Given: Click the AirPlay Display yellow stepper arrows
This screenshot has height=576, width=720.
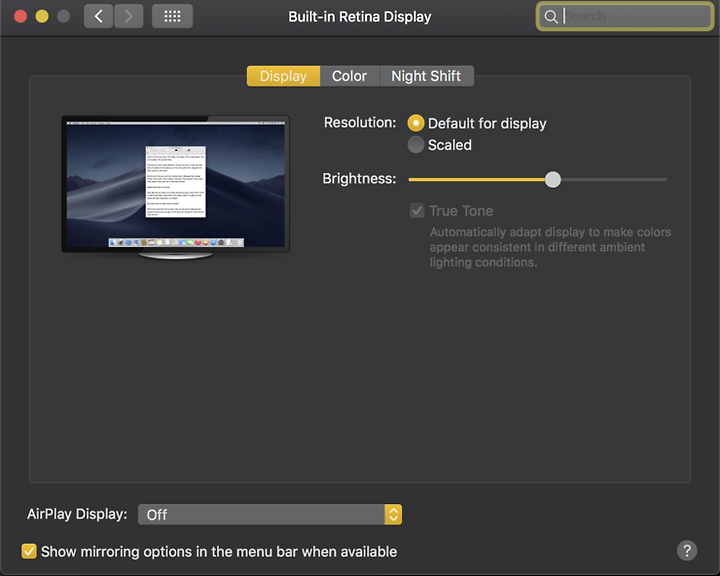Looking at the screenshot, I should point(394,514).
